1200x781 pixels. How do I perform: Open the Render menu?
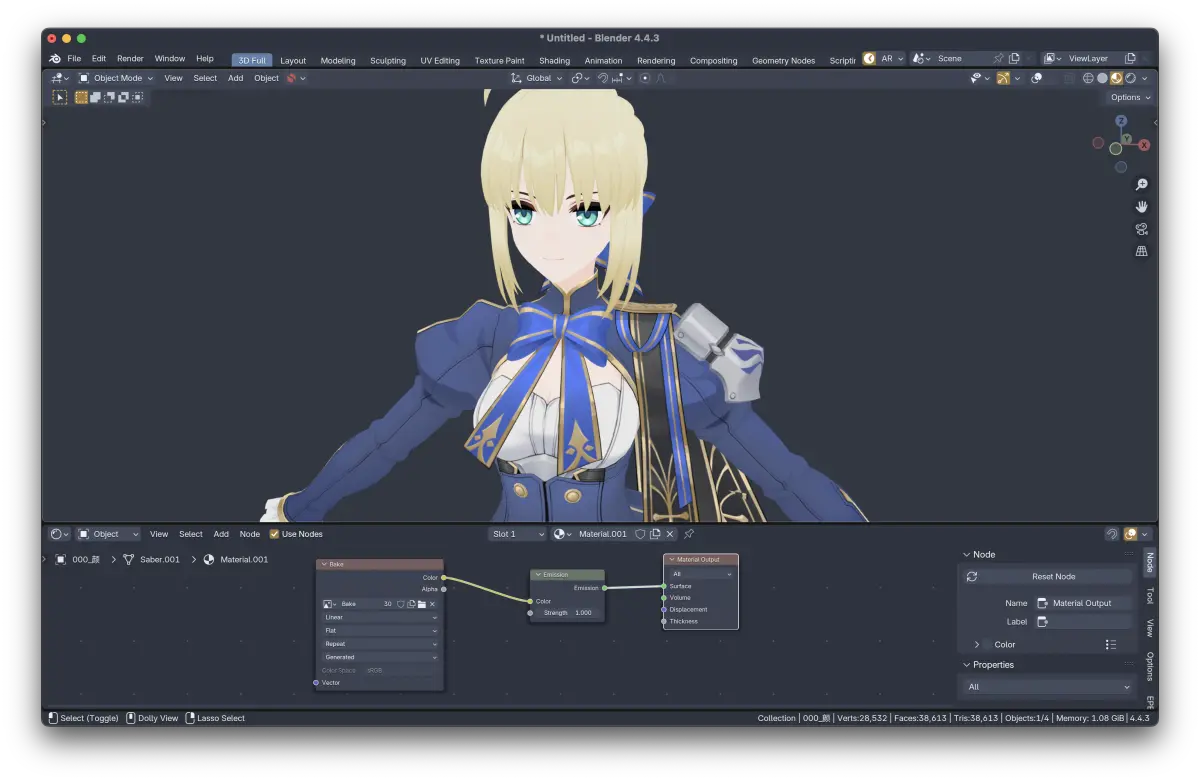130,59
